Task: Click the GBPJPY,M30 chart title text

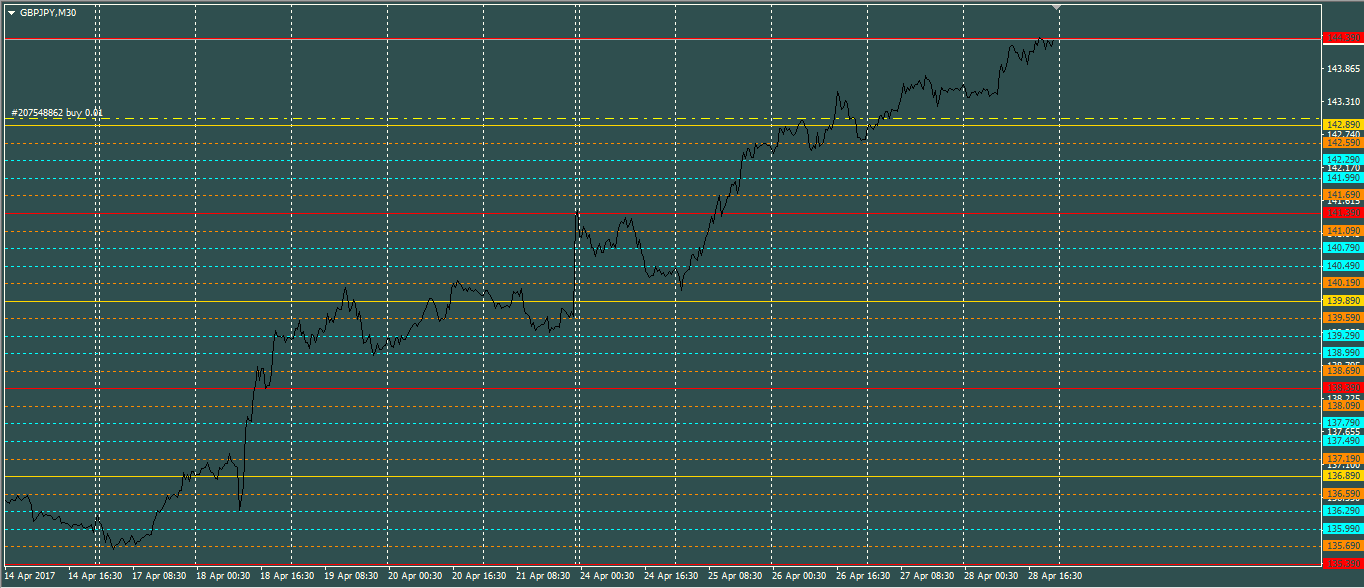Action: tap(47, 12)
